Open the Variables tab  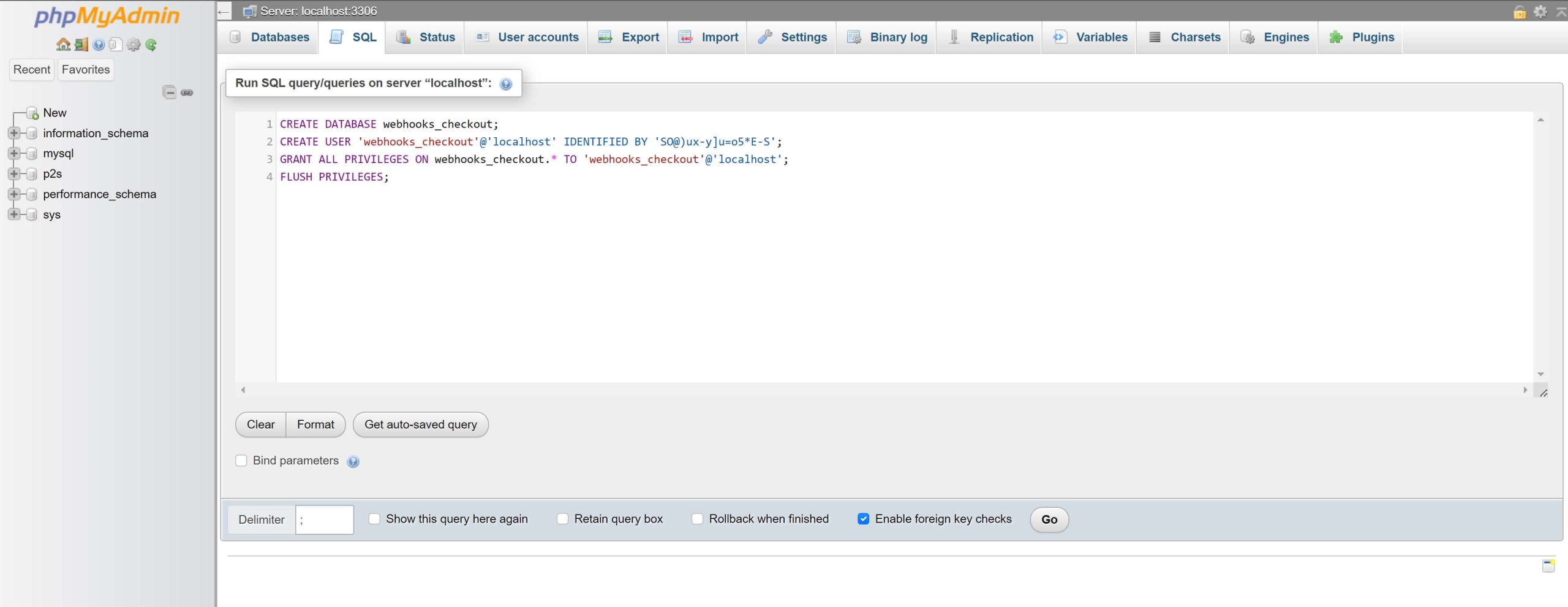pyautogui.click(x=1090, y=37)
